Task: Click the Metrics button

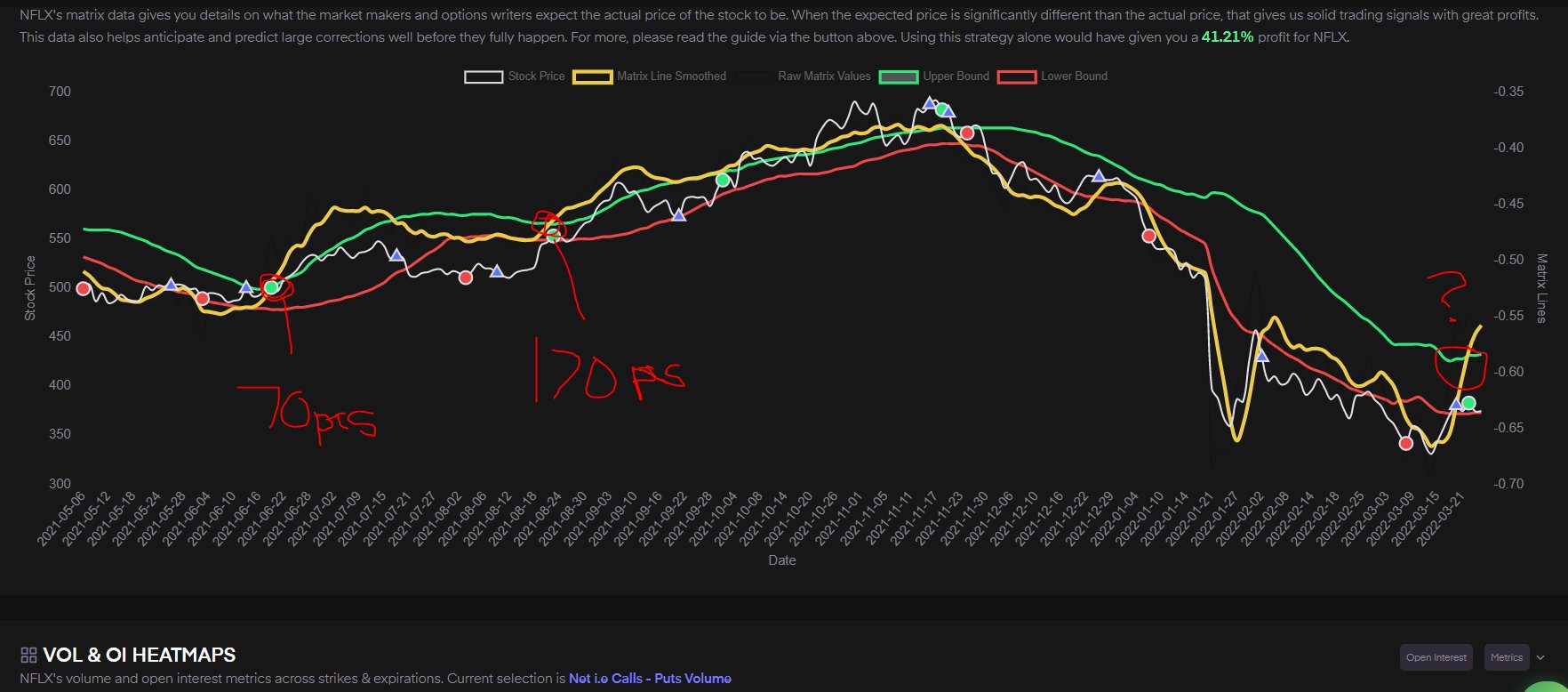Action: click(1506, 657)
